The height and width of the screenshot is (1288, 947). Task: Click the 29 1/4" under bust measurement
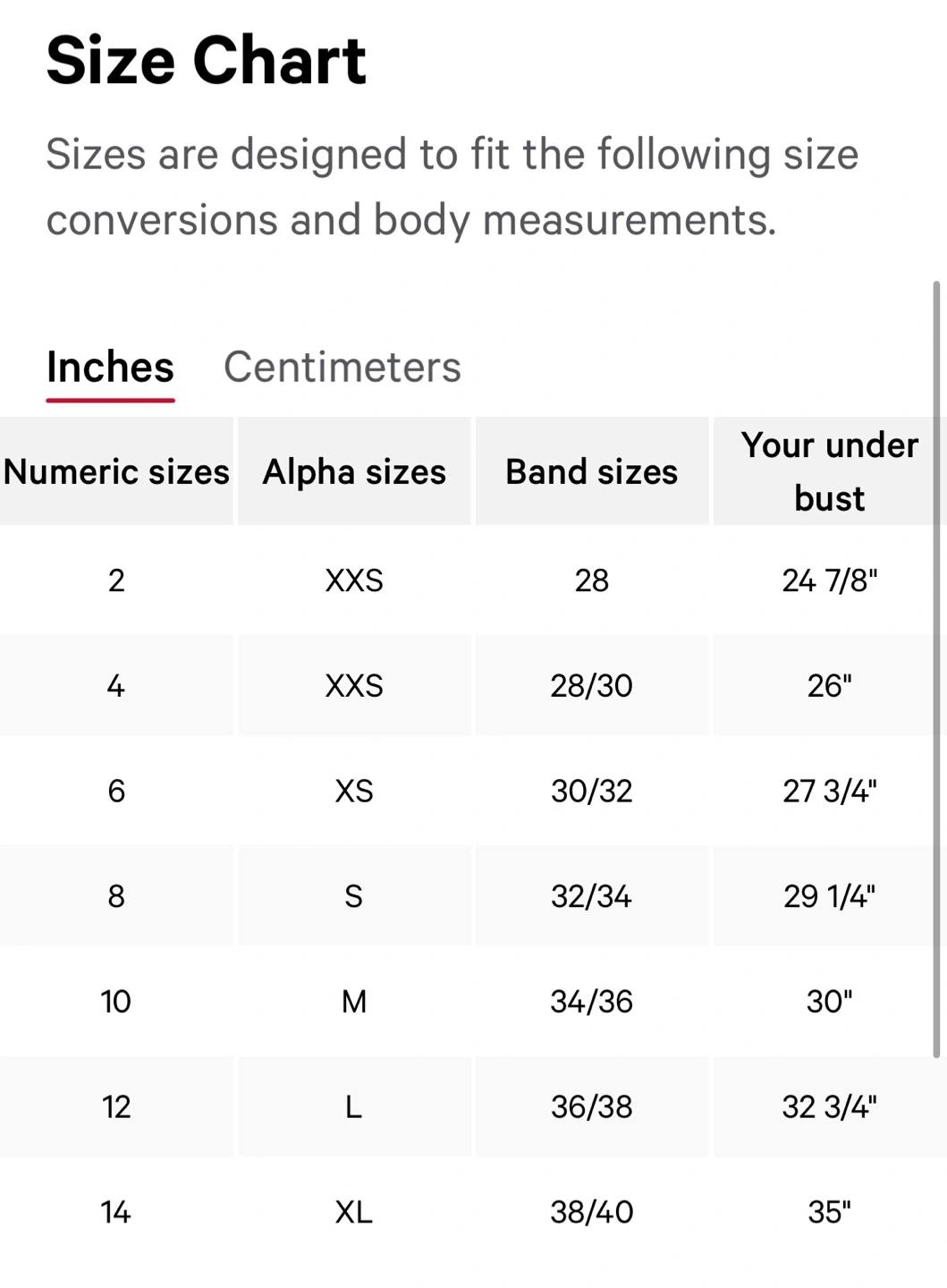829,896
